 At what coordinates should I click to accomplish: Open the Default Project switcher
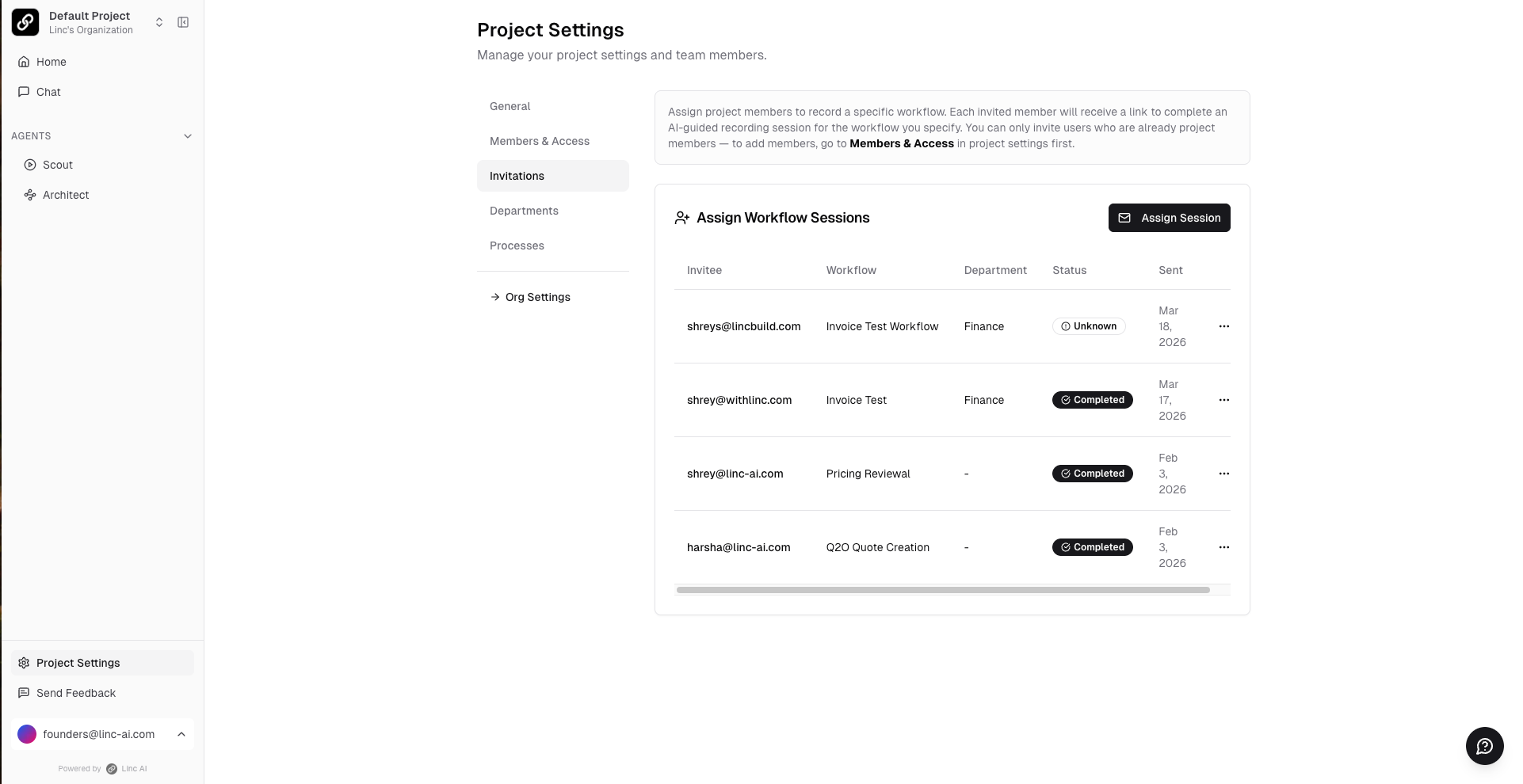(x=158, y=22)
